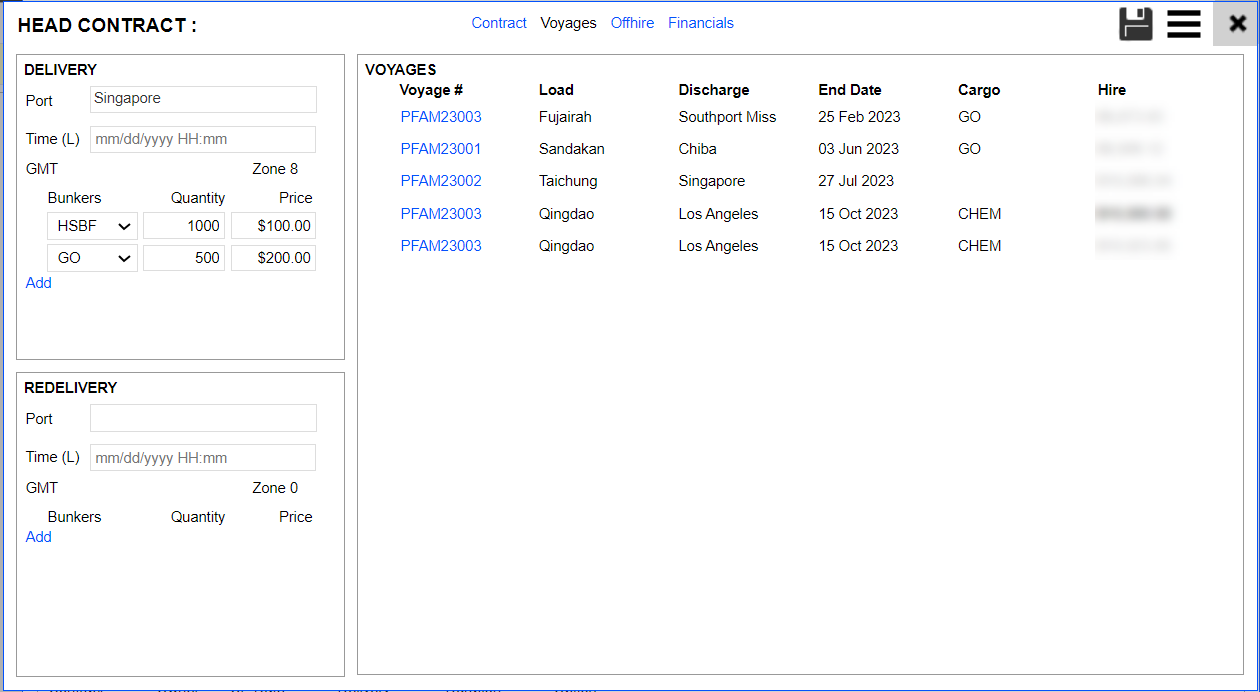Click the Redelivery Port input field
Image resolution: width=1260 pixels, height=692 pixels.
[203, 418]
